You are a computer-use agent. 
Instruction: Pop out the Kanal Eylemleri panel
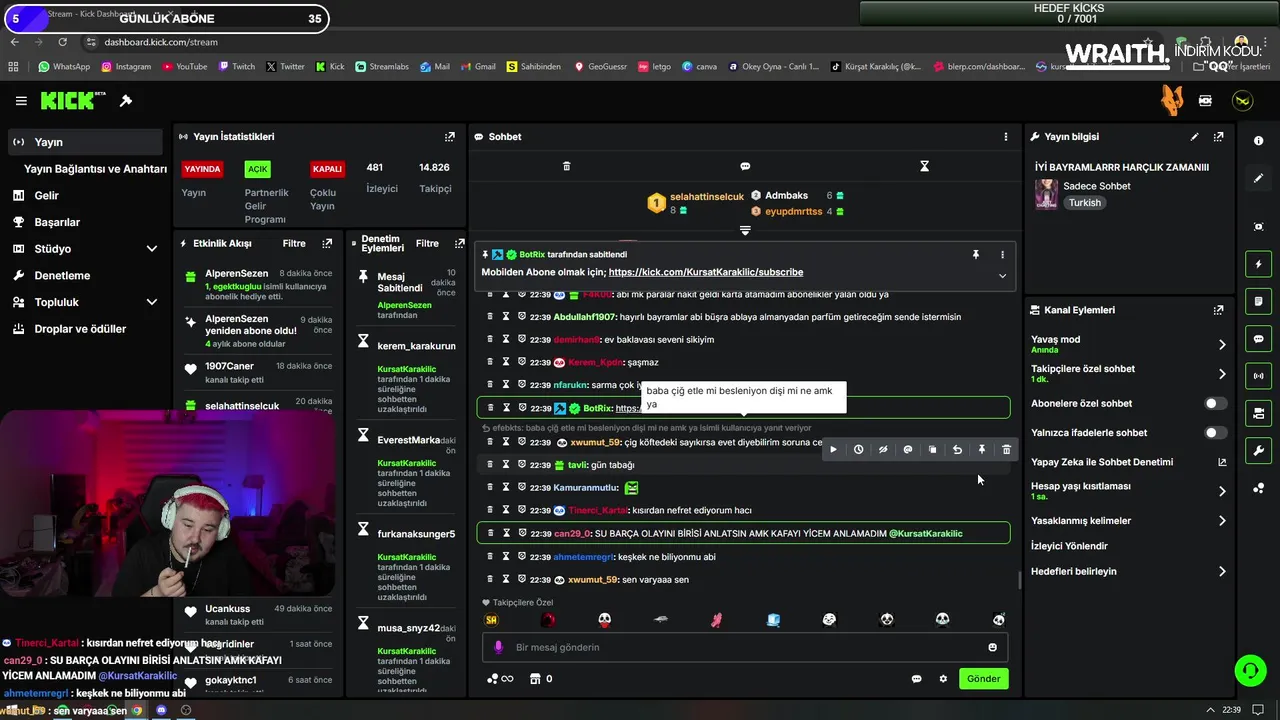[1218, 311]
